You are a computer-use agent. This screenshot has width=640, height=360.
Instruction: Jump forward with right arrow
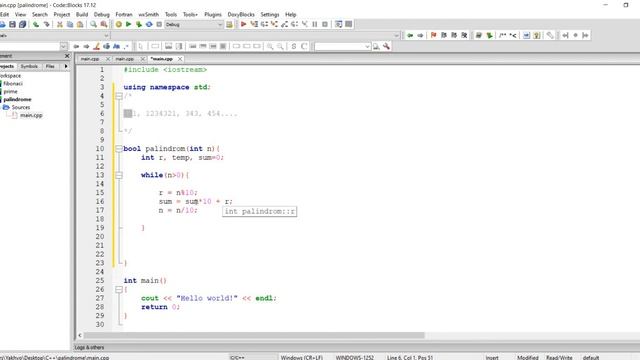pos(420,36)
